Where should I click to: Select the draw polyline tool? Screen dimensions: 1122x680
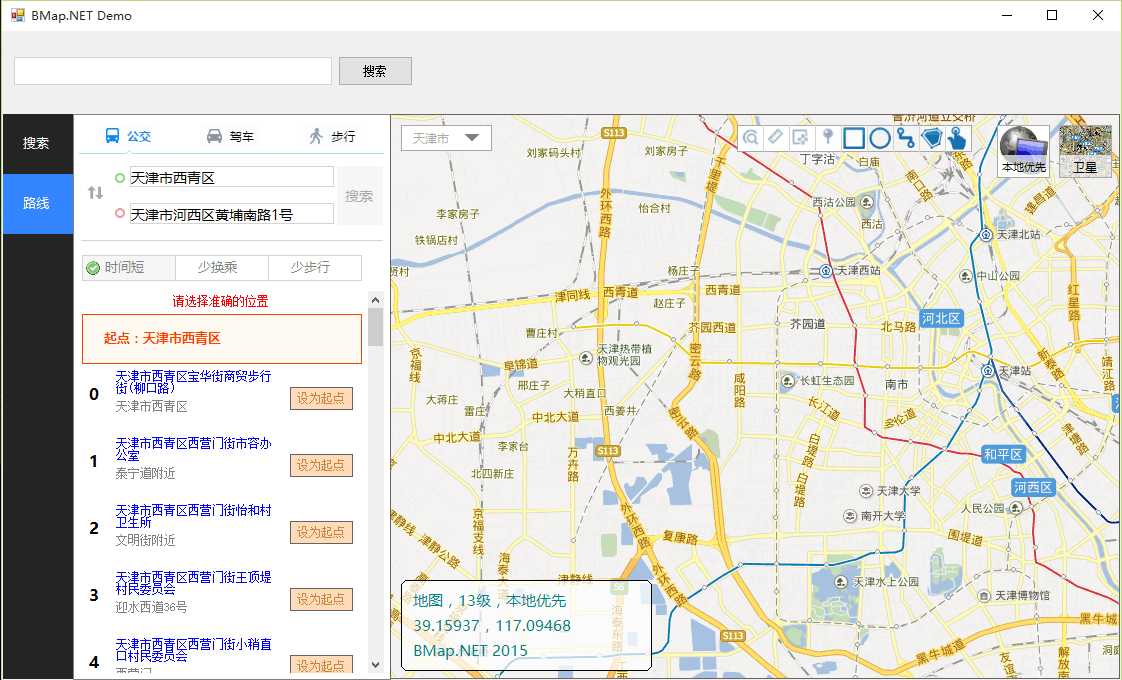coord(906,137)
